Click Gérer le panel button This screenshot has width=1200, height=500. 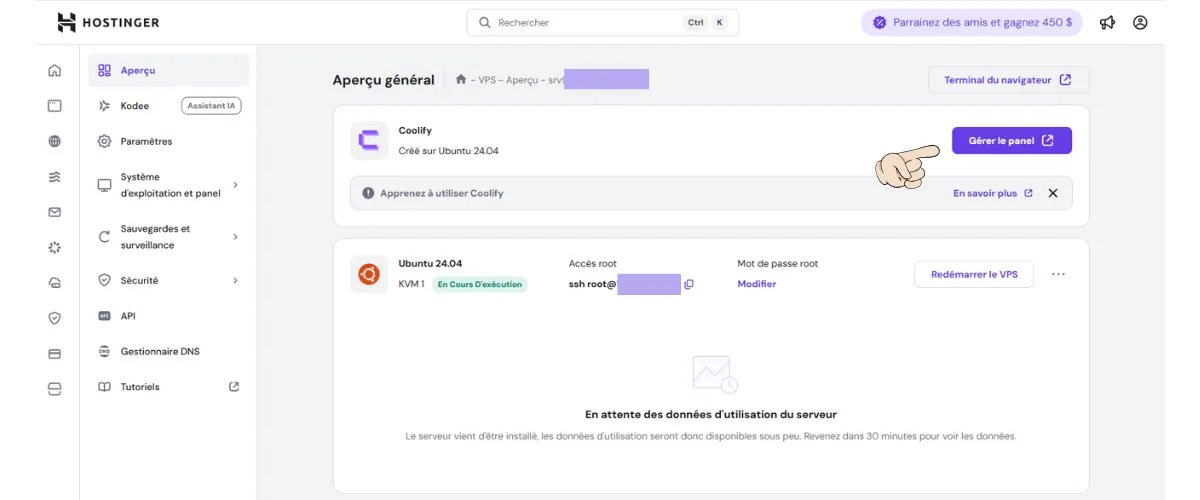coord(1012,141)
